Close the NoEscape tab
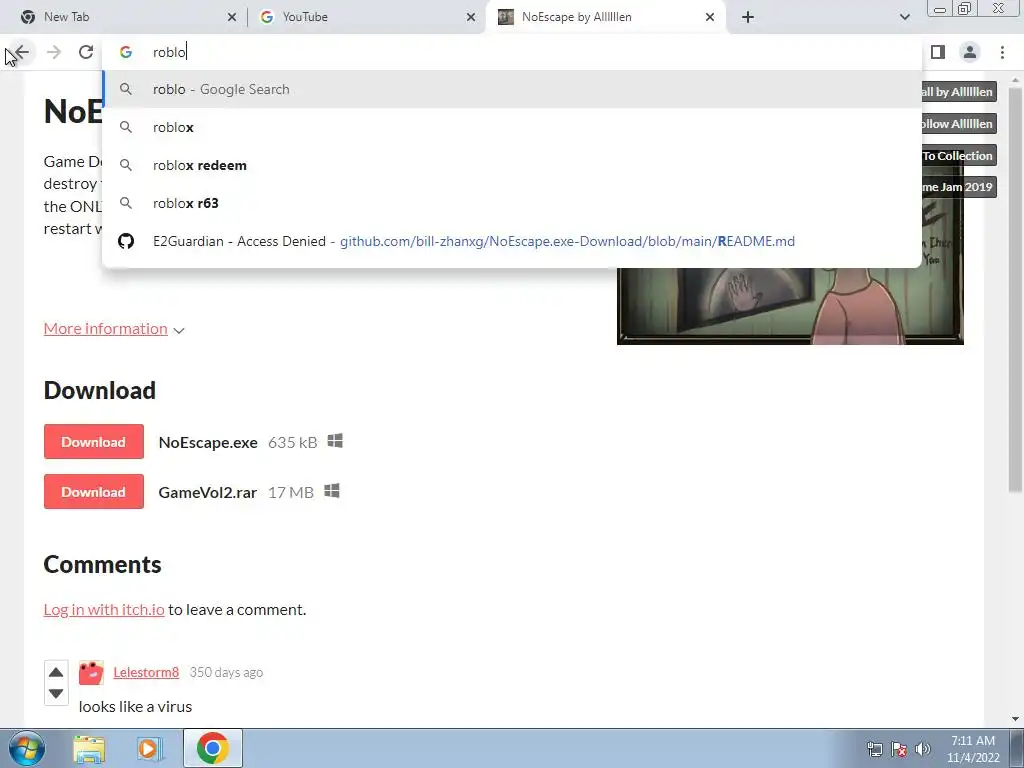 pos(710,17)
